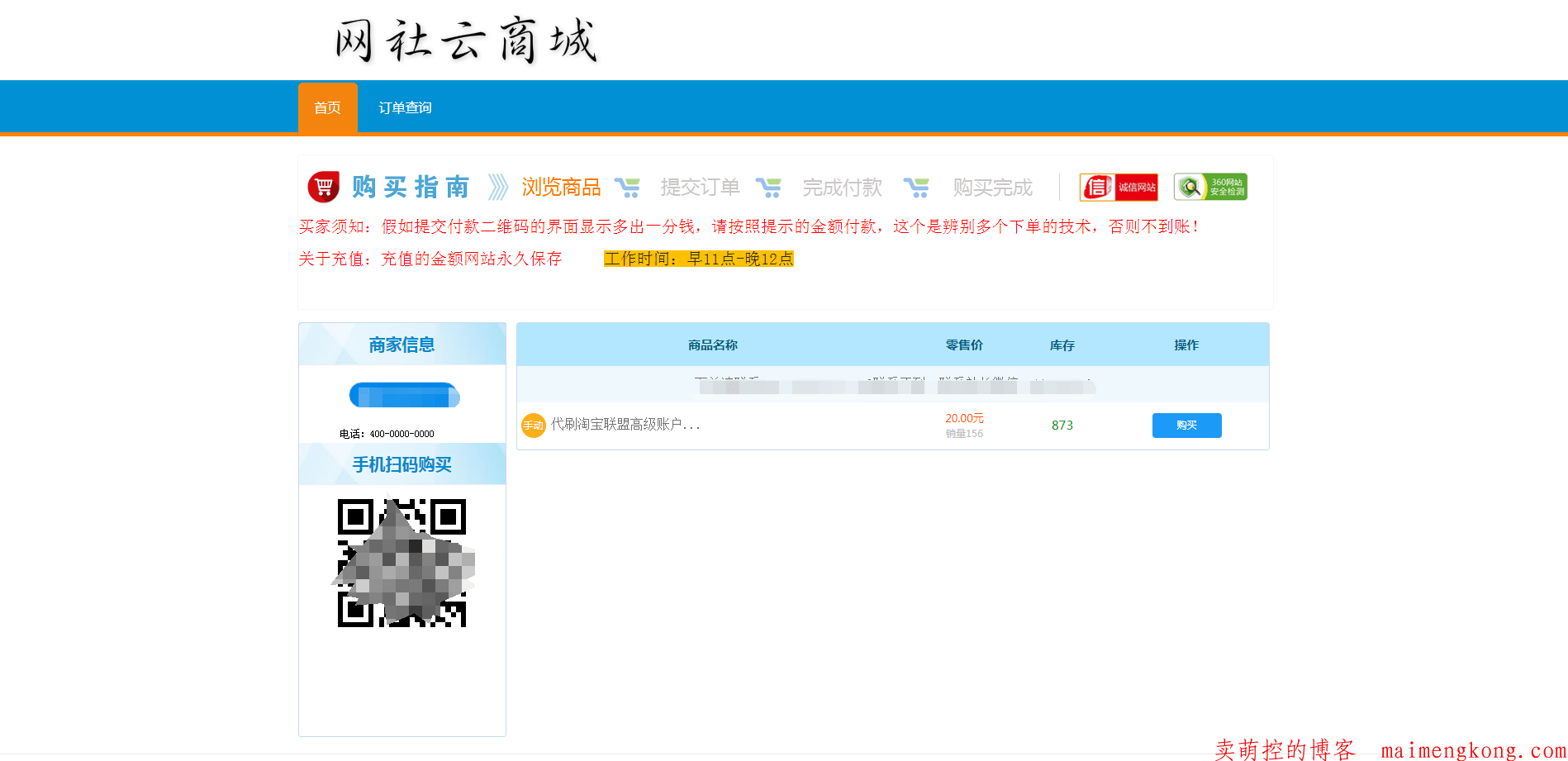Click the red shopping cart guide icon
The height and width of the screenshot is (761, 1568).
[x=323, y=187]
